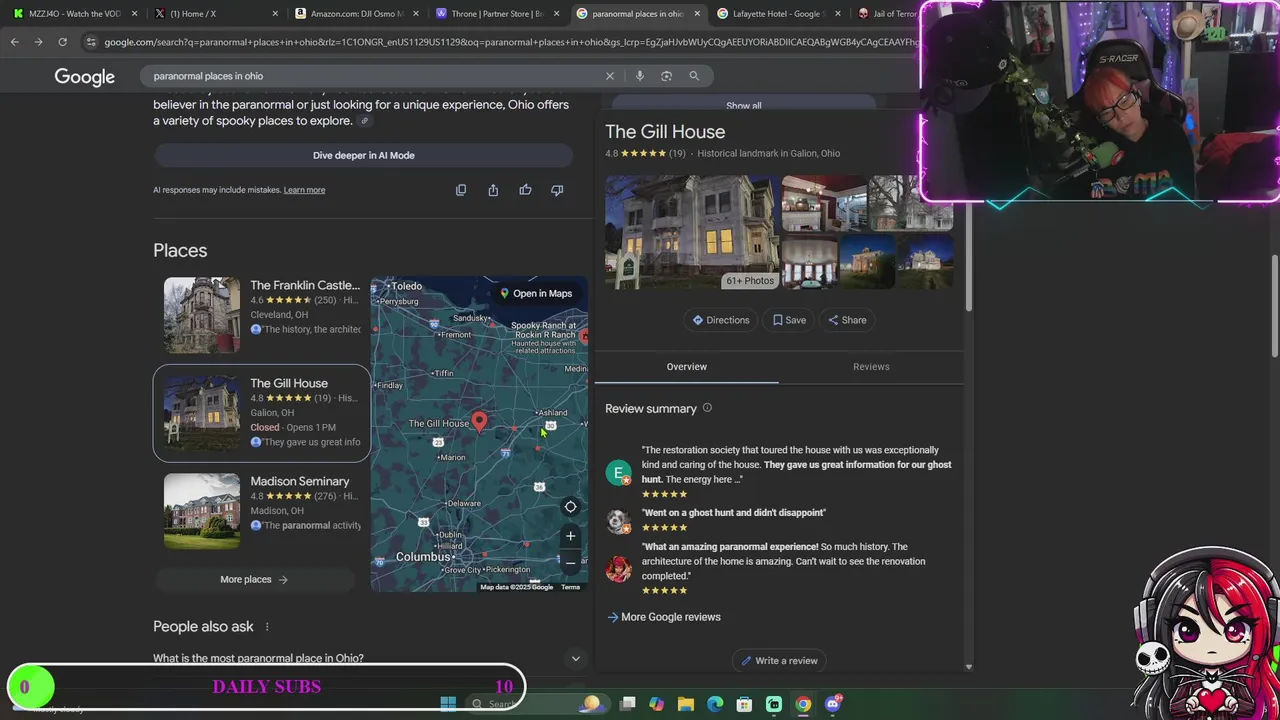The width and height of the screenshot is (1280, 720).
Task: Give thumbs up to AI response
Action: [525, 190]
